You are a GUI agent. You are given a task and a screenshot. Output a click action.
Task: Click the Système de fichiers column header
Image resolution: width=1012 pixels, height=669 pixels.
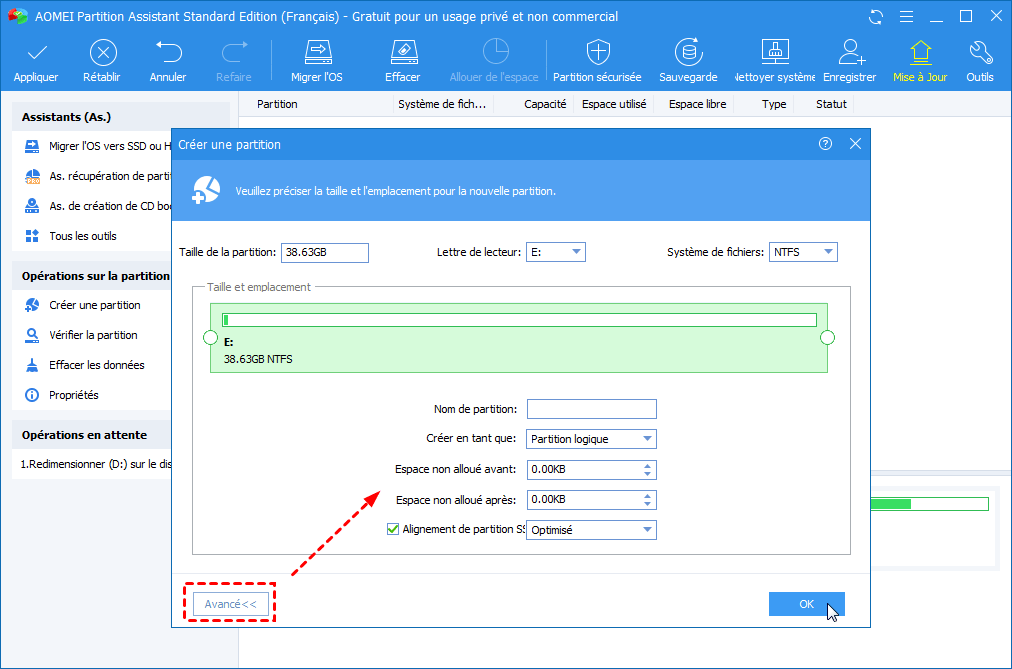click(442, 104)
